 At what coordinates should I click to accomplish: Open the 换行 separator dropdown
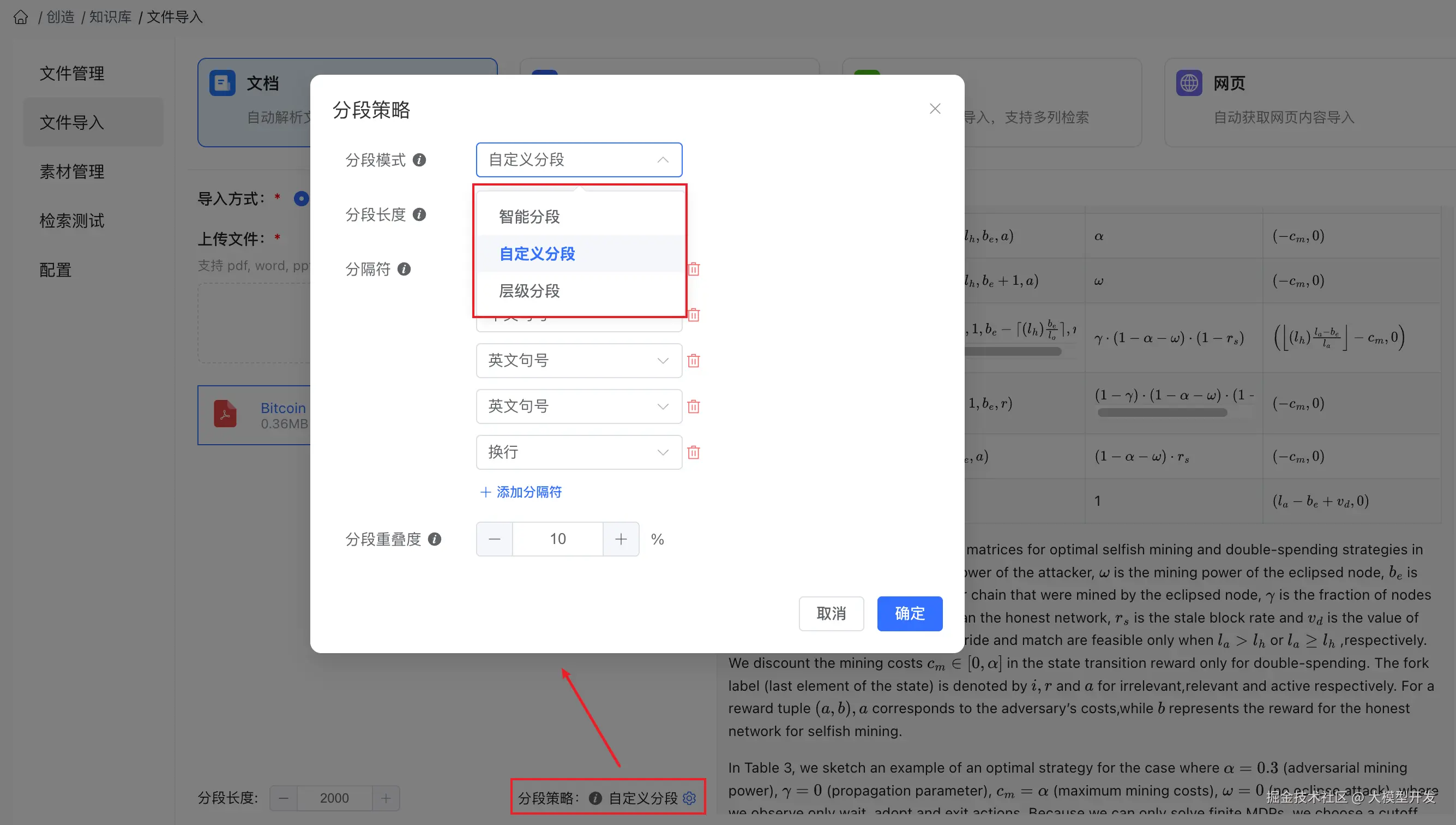578,452
